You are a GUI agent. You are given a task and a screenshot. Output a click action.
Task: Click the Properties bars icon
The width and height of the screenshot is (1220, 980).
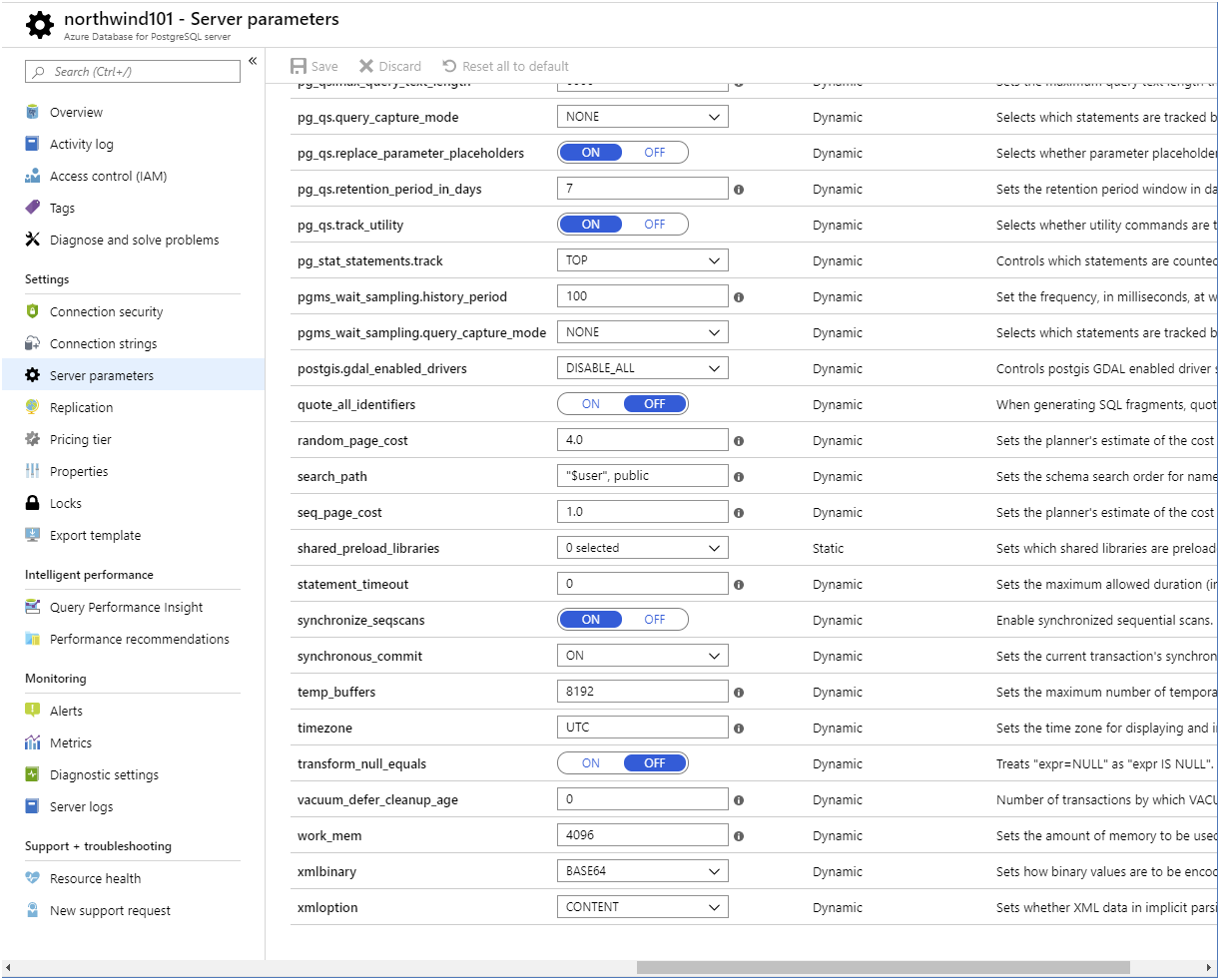(33, 471)
